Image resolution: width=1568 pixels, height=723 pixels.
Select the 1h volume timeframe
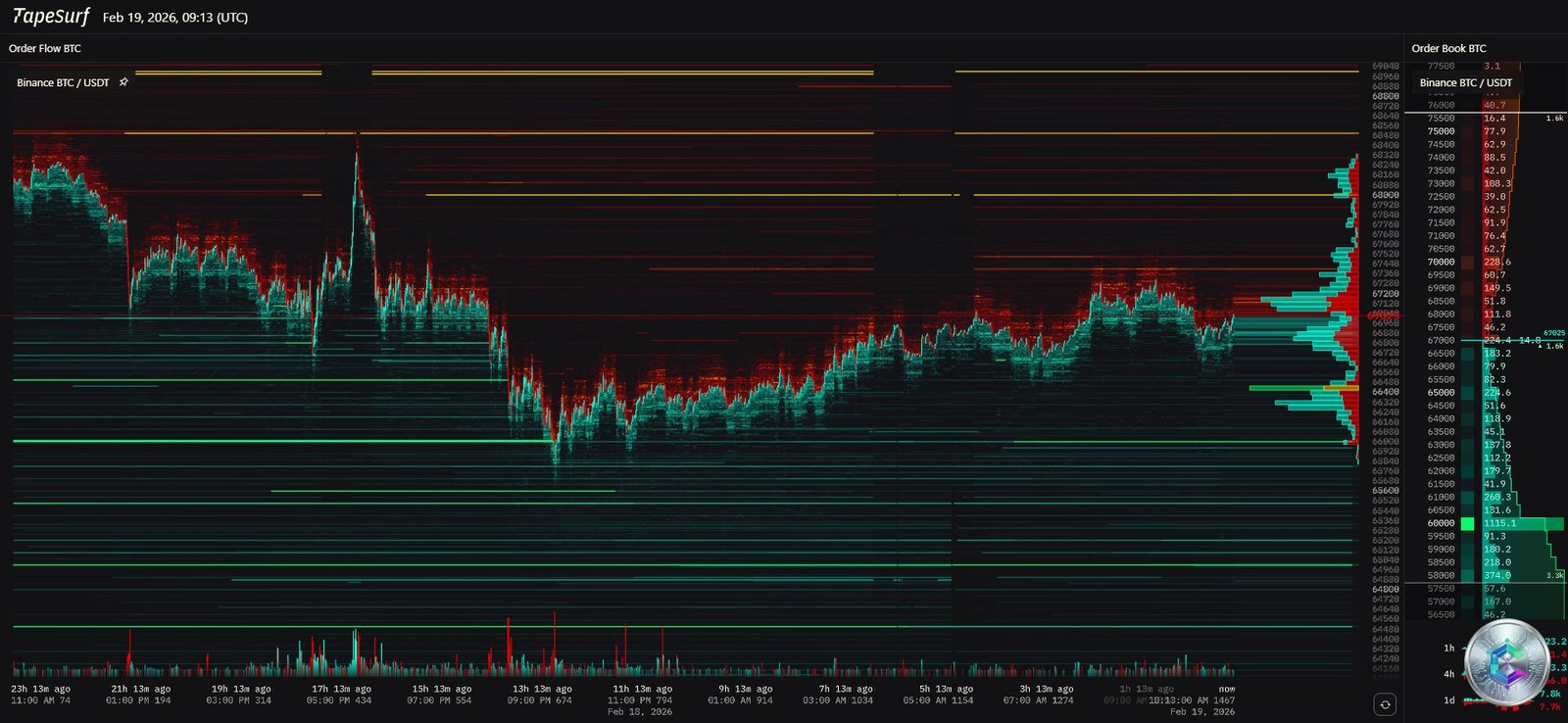pos(1448,648)
